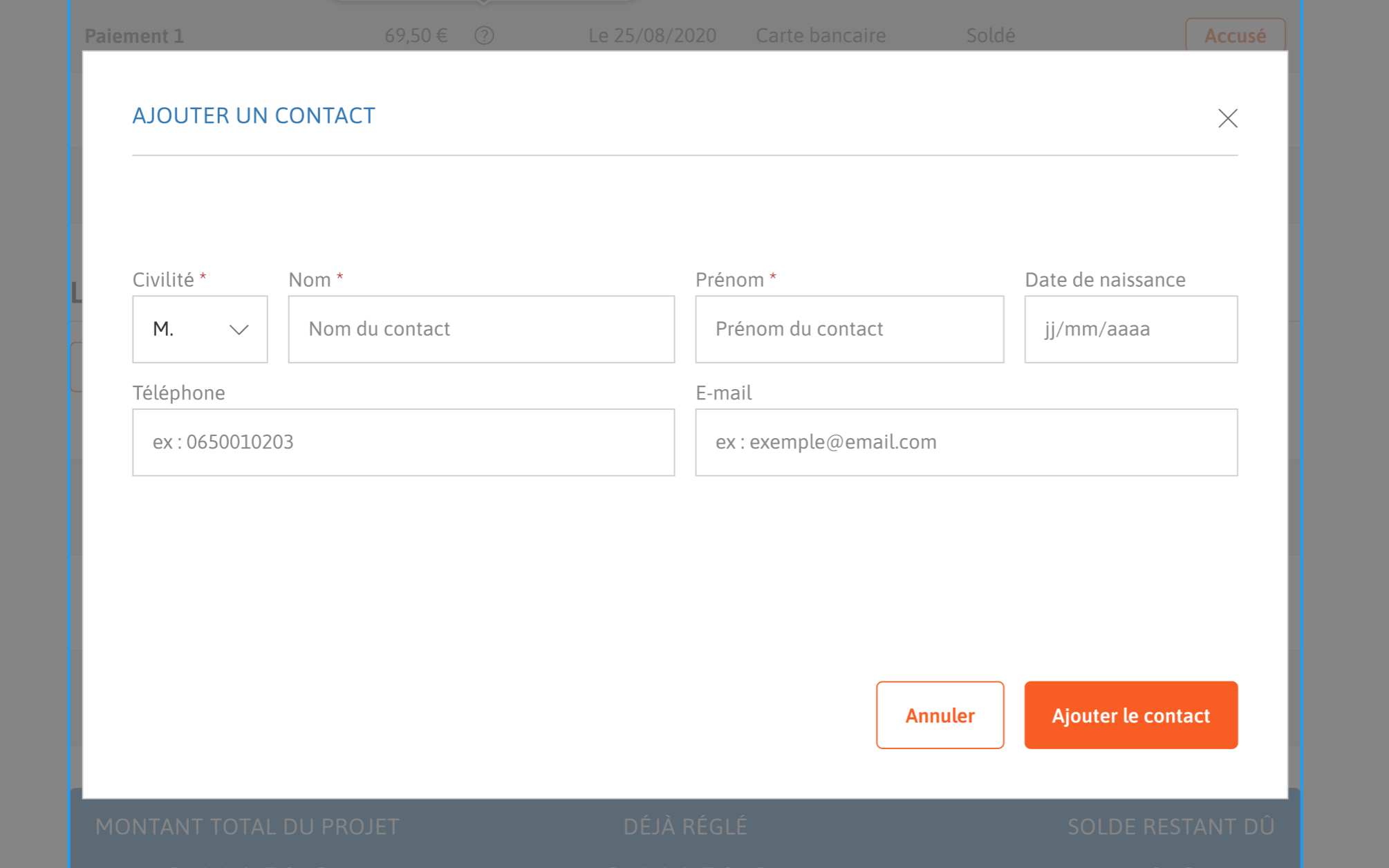Click the 'Annuler' button to cancel

pos(939,714)
